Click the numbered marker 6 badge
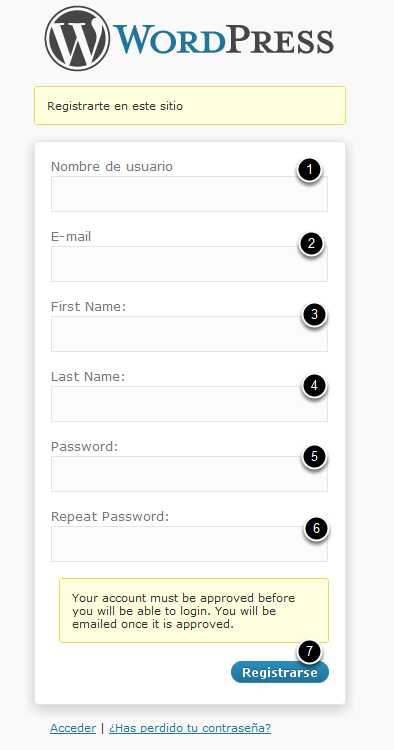The width and height of the screenshot is (394, 750). [316, 529]
